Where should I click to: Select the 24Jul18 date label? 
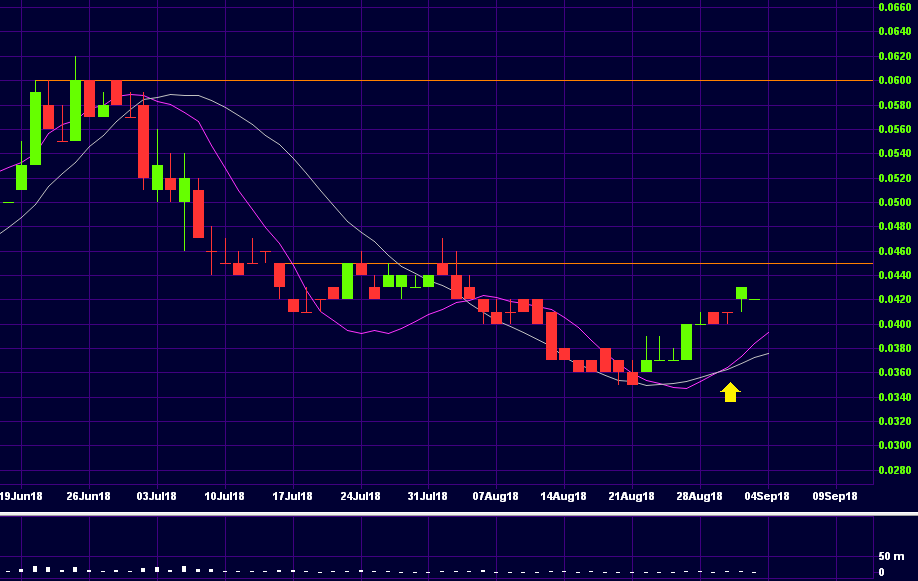360,496
